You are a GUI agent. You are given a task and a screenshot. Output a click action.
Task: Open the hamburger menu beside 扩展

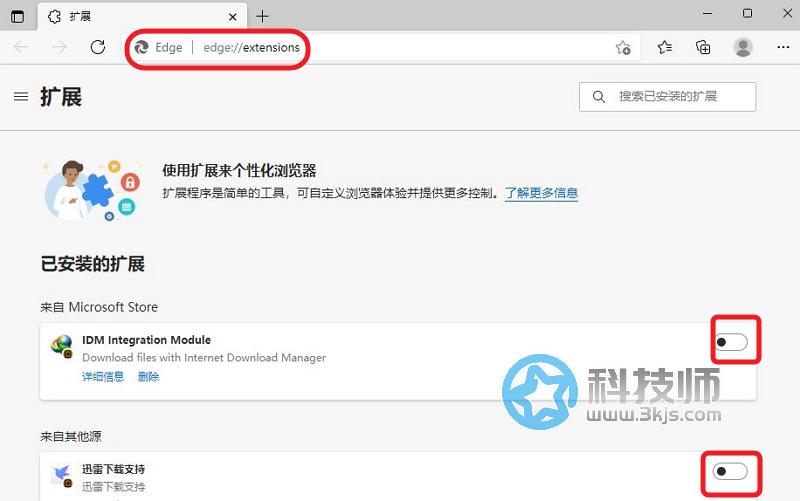click(x=21, y=96)
